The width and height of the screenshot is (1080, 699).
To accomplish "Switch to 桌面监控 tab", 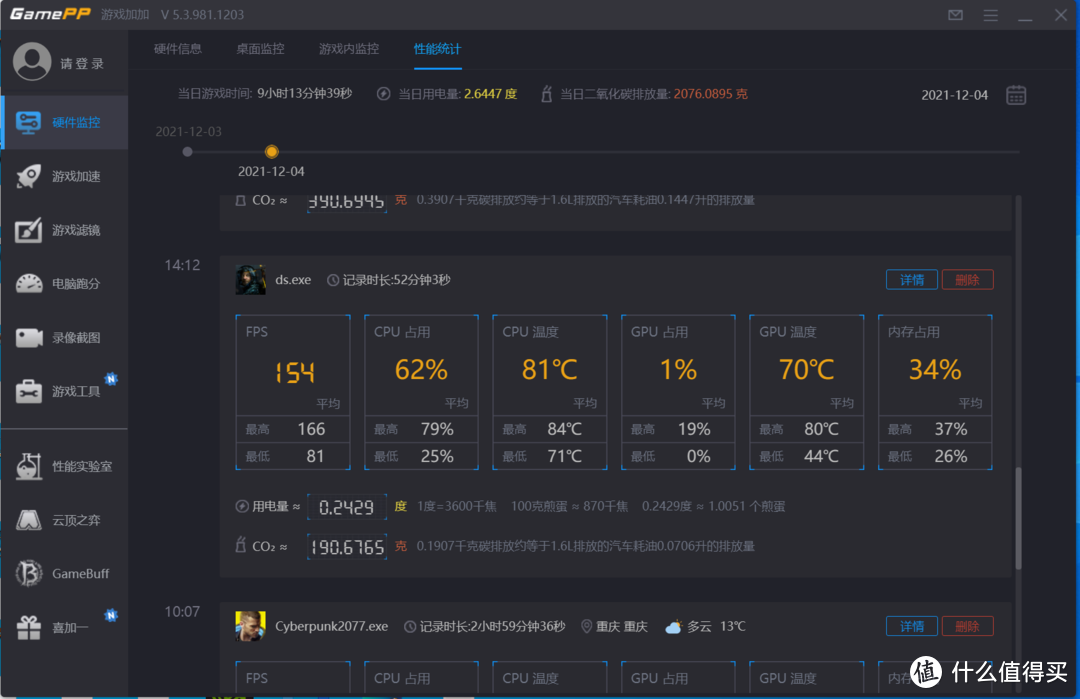I will pos(260,49).
